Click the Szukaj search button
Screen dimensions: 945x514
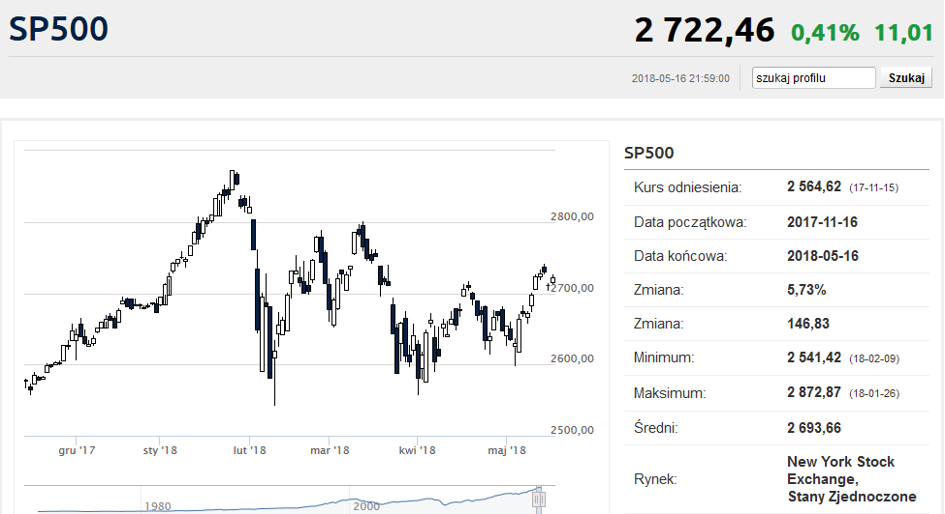(905, 78)
